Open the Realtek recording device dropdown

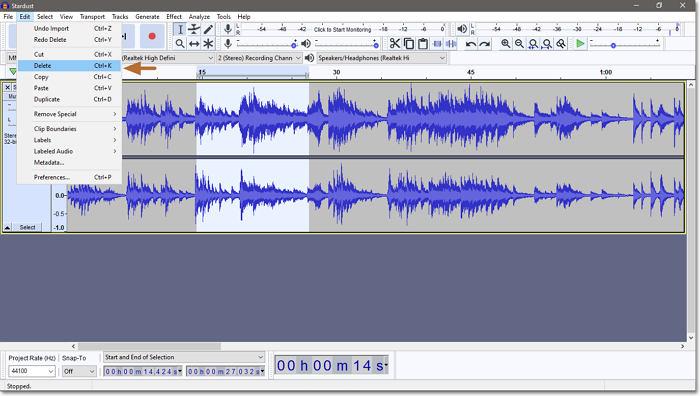pos(168,58)
